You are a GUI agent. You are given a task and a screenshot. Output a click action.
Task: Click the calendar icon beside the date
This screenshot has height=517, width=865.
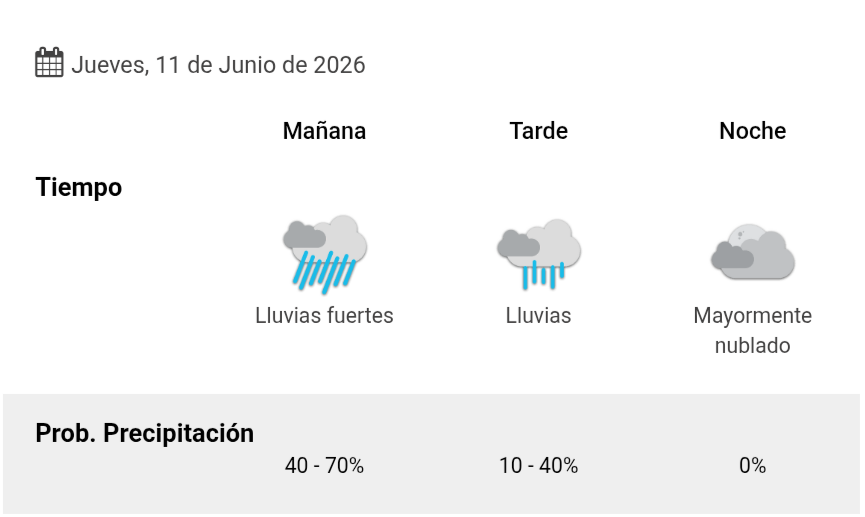[49, 62]
